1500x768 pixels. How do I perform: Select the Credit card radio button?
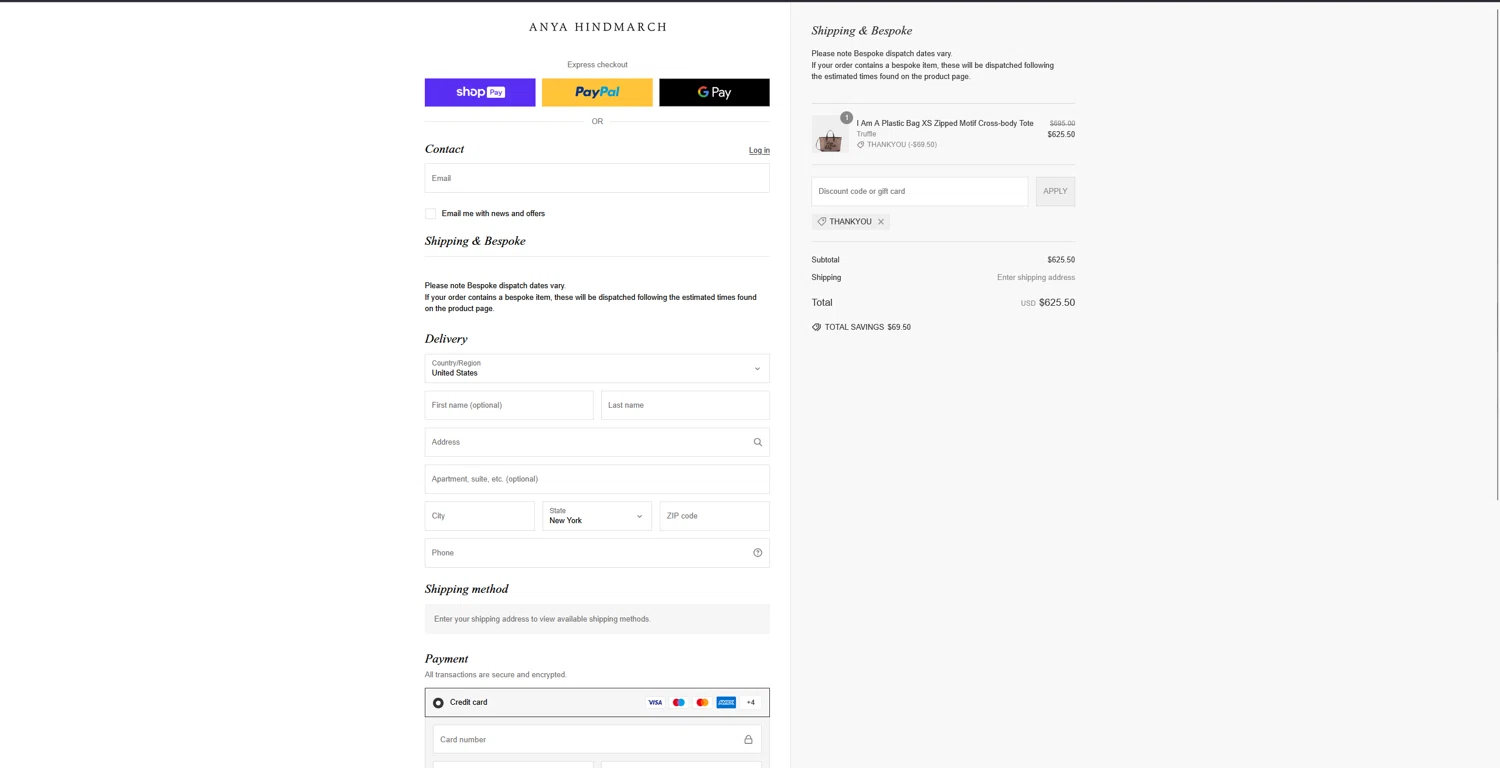[438, 703]
